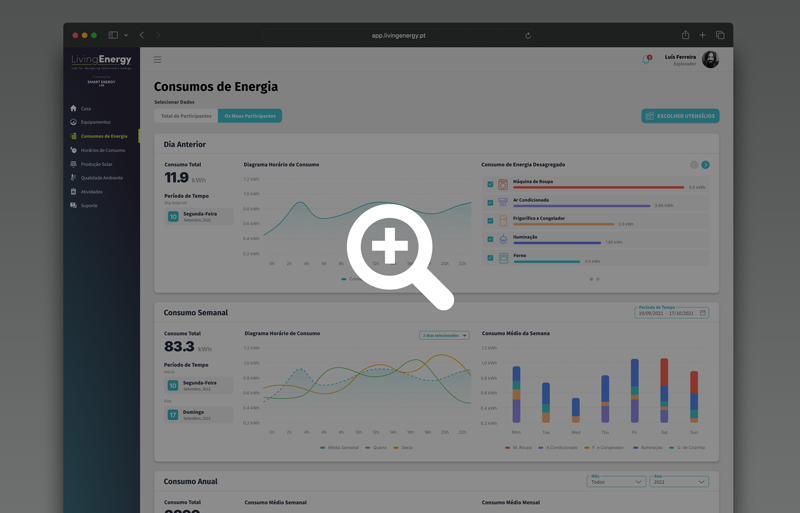Go to next disaggregated consumption page arrow

pos(705,165)
